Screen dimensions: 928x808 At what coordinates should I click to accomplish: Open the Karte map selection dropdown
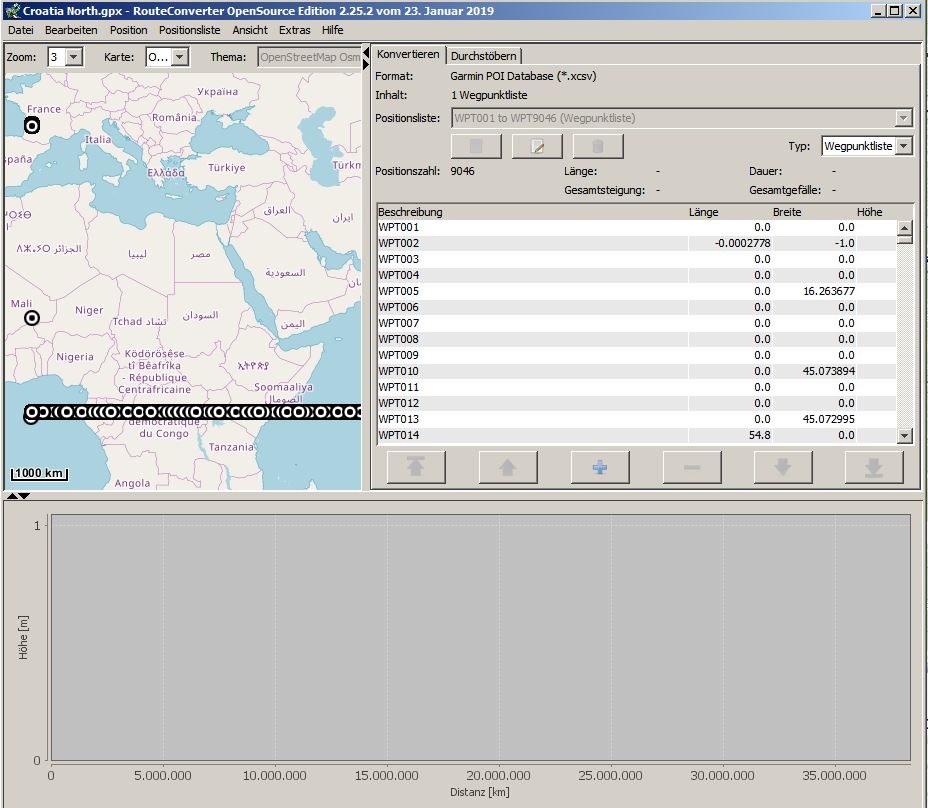[179, 58]
